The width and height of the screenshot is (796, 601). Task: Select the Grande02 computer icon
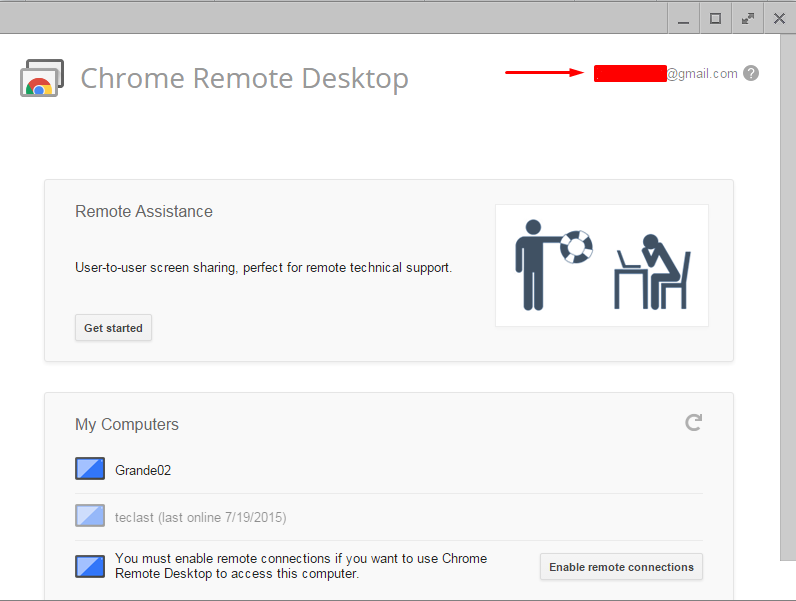(x=90, y=469)
